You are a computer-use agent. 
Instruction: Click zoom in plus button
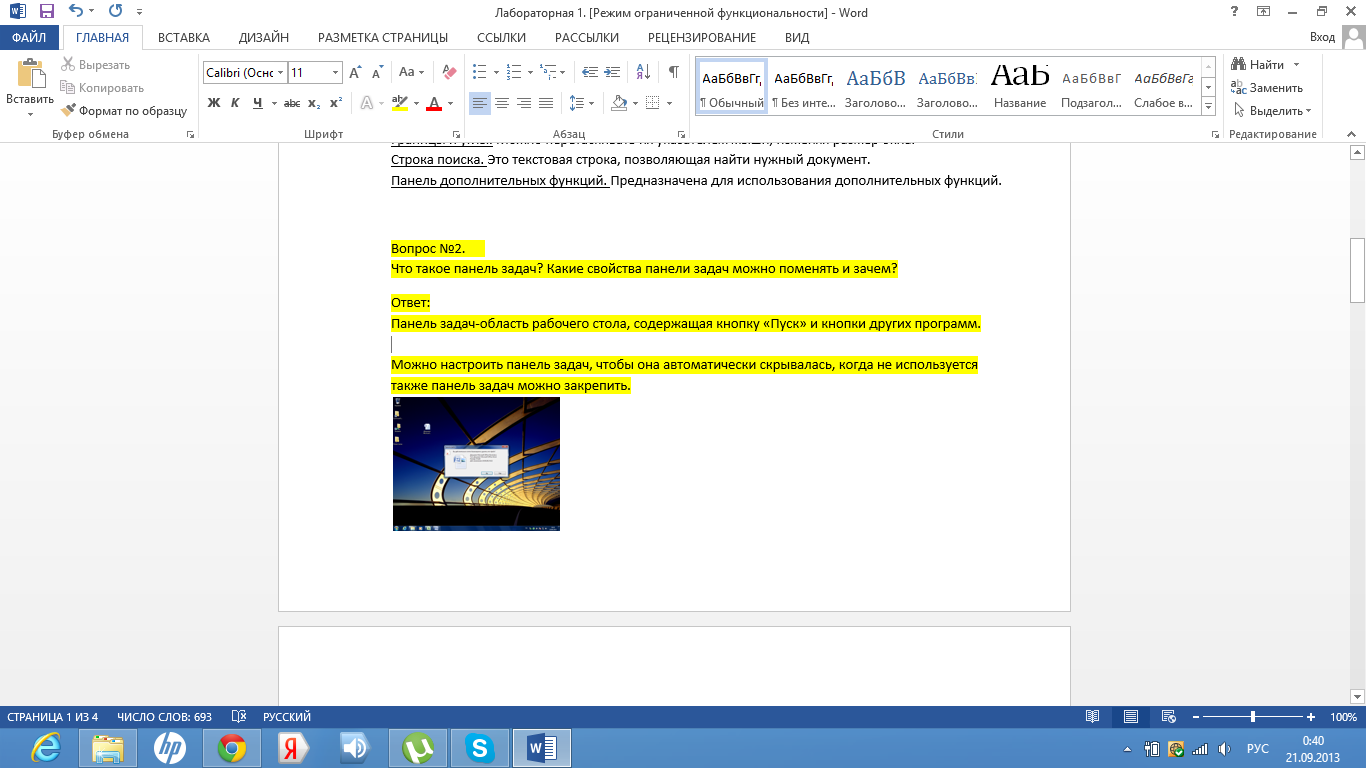point(1311,717)
